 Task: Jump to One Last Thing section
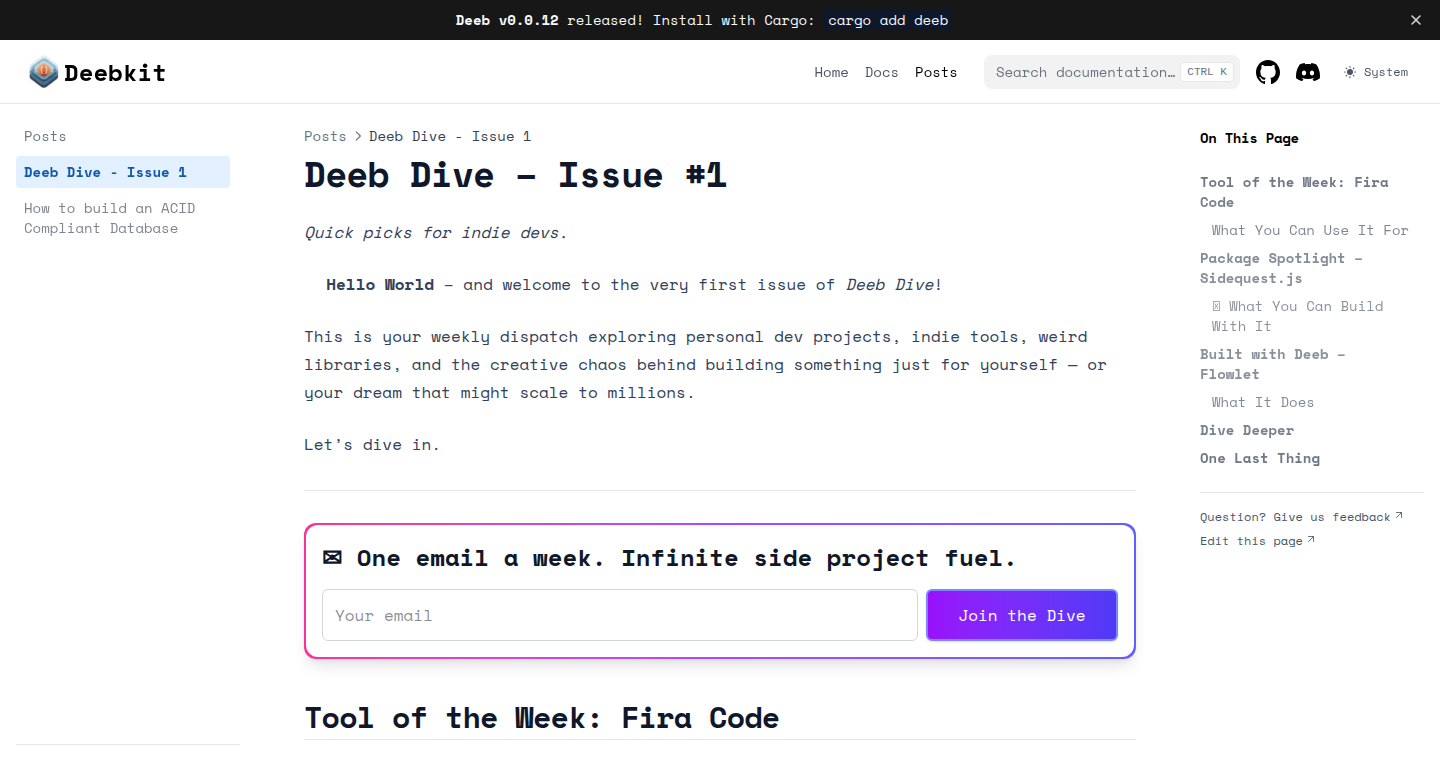click(1260, 458)
